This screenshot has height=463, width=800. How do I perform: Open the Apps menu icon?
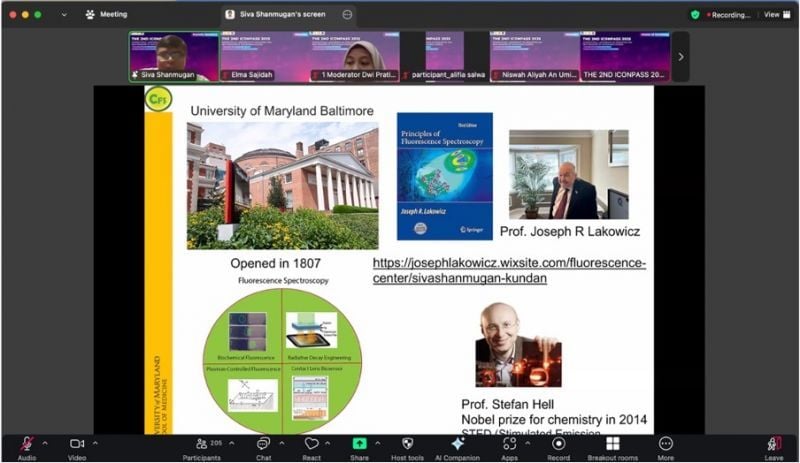509,444
